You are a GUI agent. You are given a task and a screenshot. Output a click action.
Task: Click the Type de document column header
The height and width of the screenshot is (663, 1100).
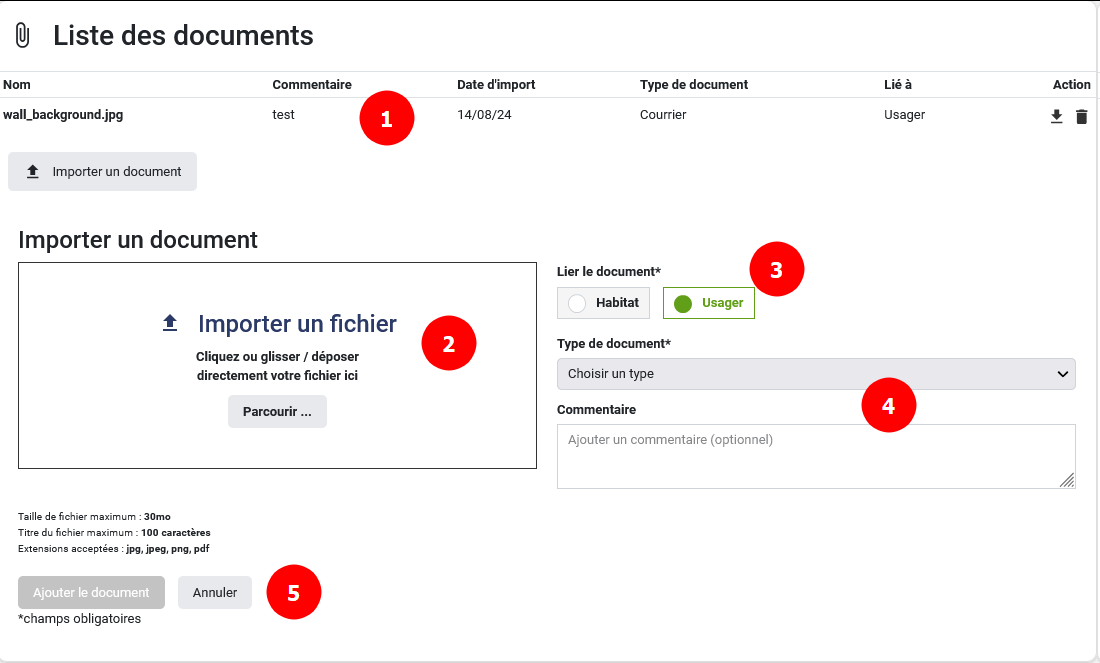pos(694,85)
